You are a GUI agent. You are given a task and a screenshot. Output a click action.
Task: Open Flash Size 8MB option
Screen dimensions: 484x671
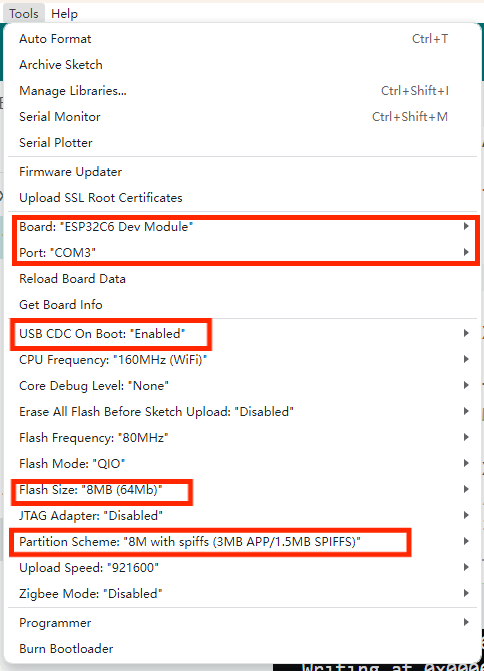[242, 490]
